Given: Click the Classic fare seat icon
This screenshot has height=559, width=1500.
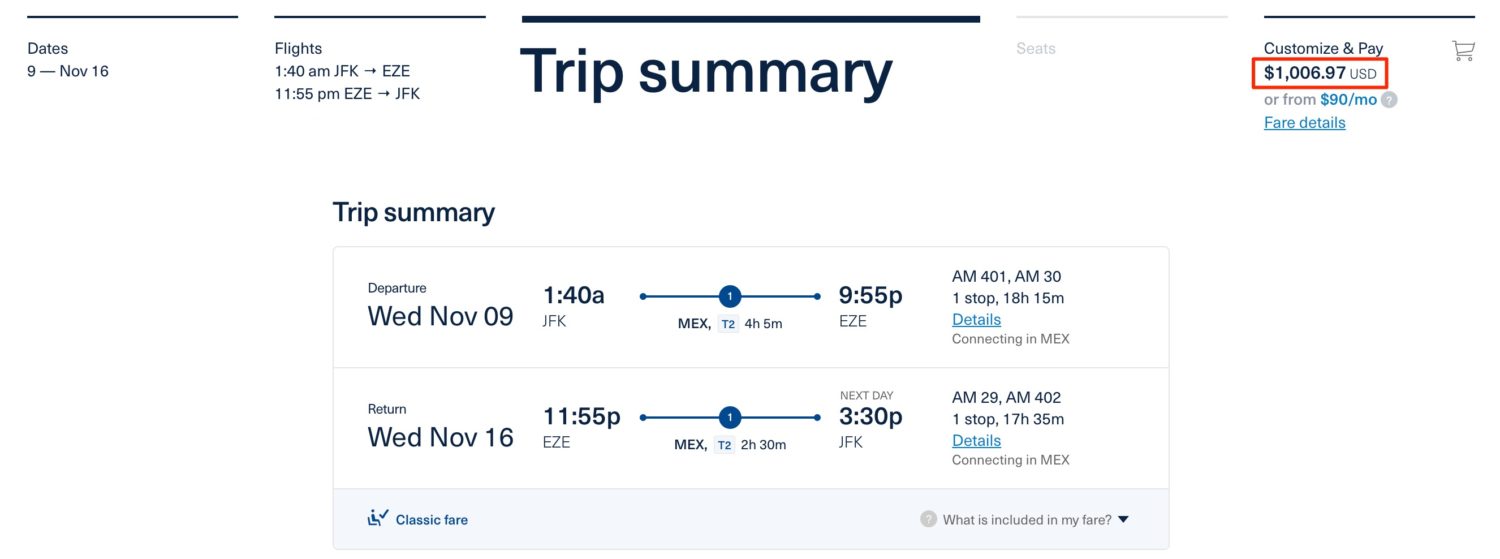Looking at the screenshot, I should pyautogui.click(x=377, y=518).
